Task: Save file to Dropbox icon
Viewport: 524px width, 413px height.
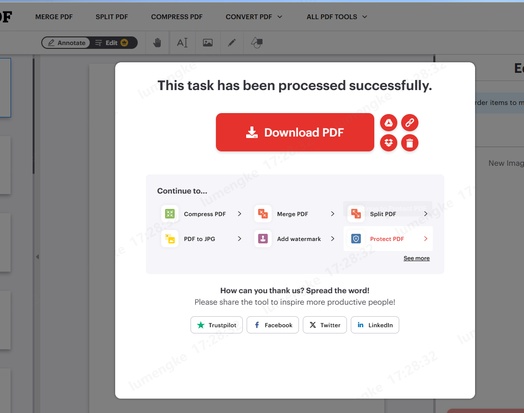Action: coord(388,143)
